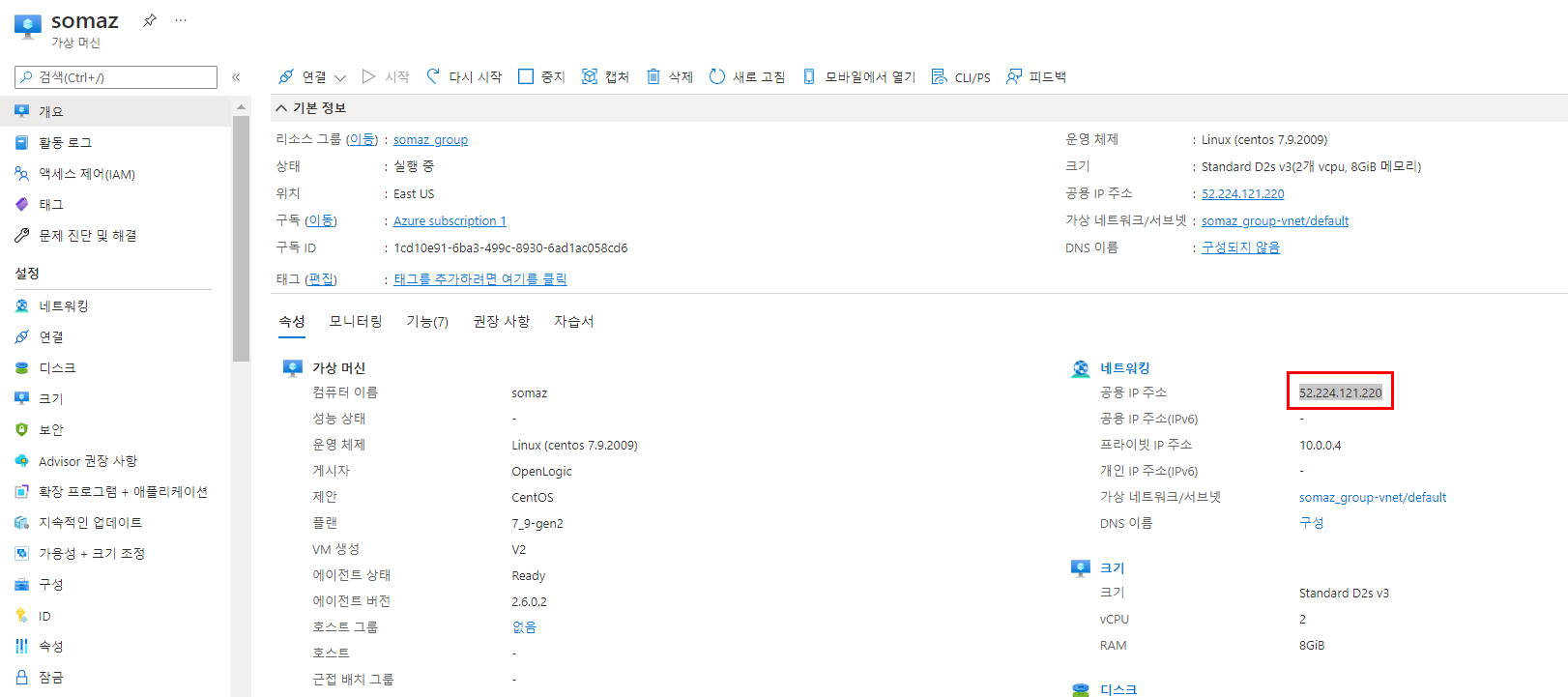1568x697 pixels.
Task: Open 확장 프로그램 + 애플리케이션 in sidebar
Action: point(116,491)
